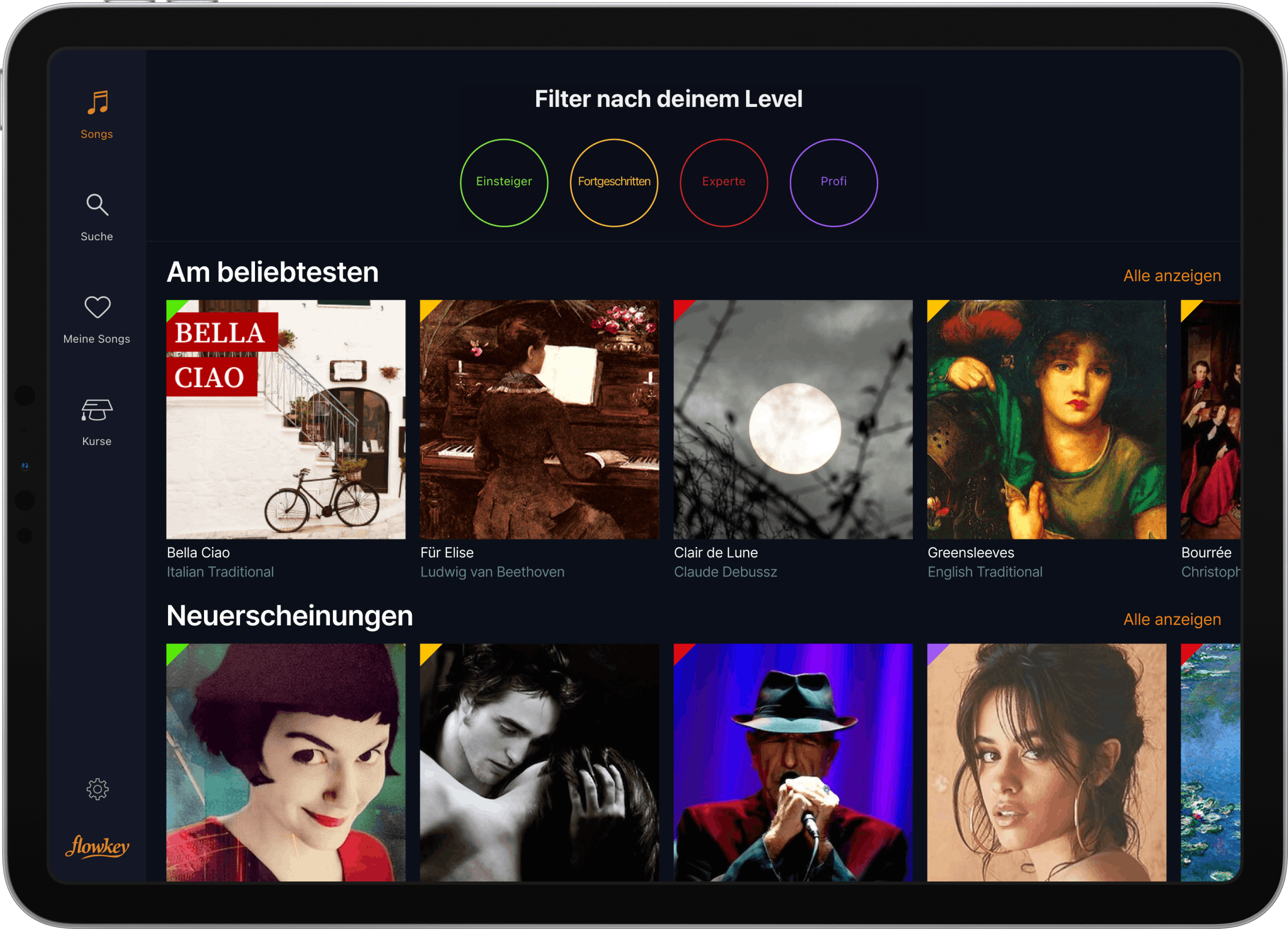The height and width of the screenshot is (929, 1288).
Task: Click Claude Debussz artist text
Action: [x=725, y=572]
